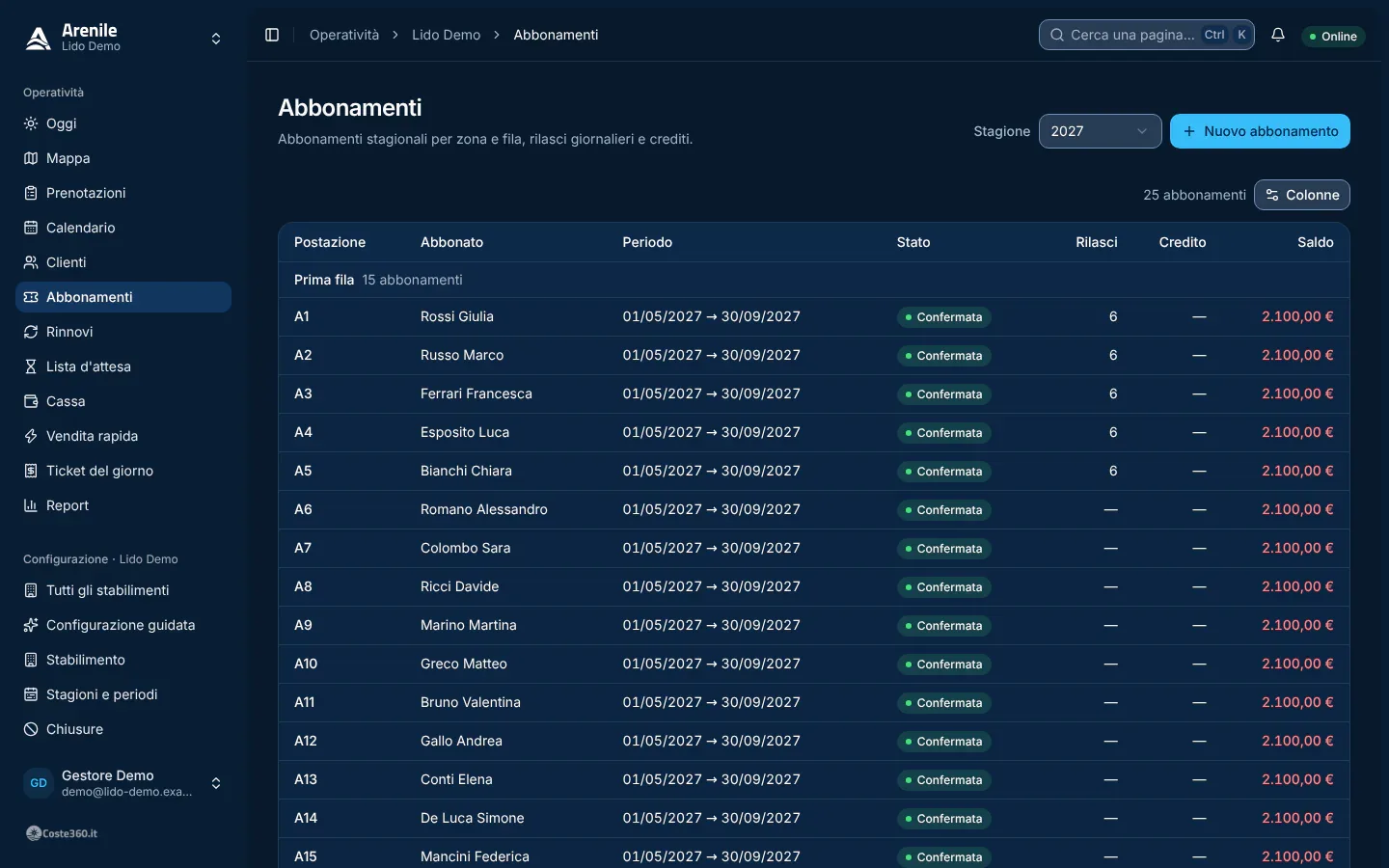Click Ferrari Francesca in the table
This screenshot has height=868, width=1389.
477,393
